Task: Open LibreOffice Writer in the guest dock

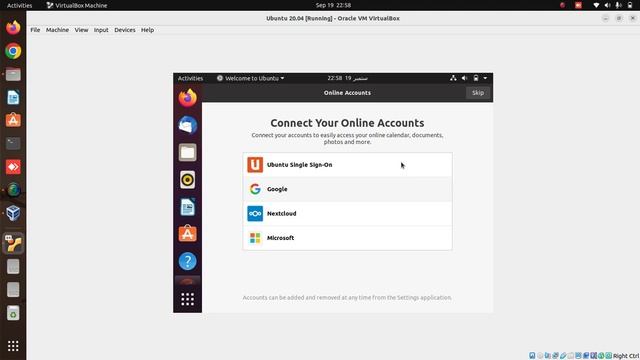Action: pyautogui.click(x=187, y=207)
